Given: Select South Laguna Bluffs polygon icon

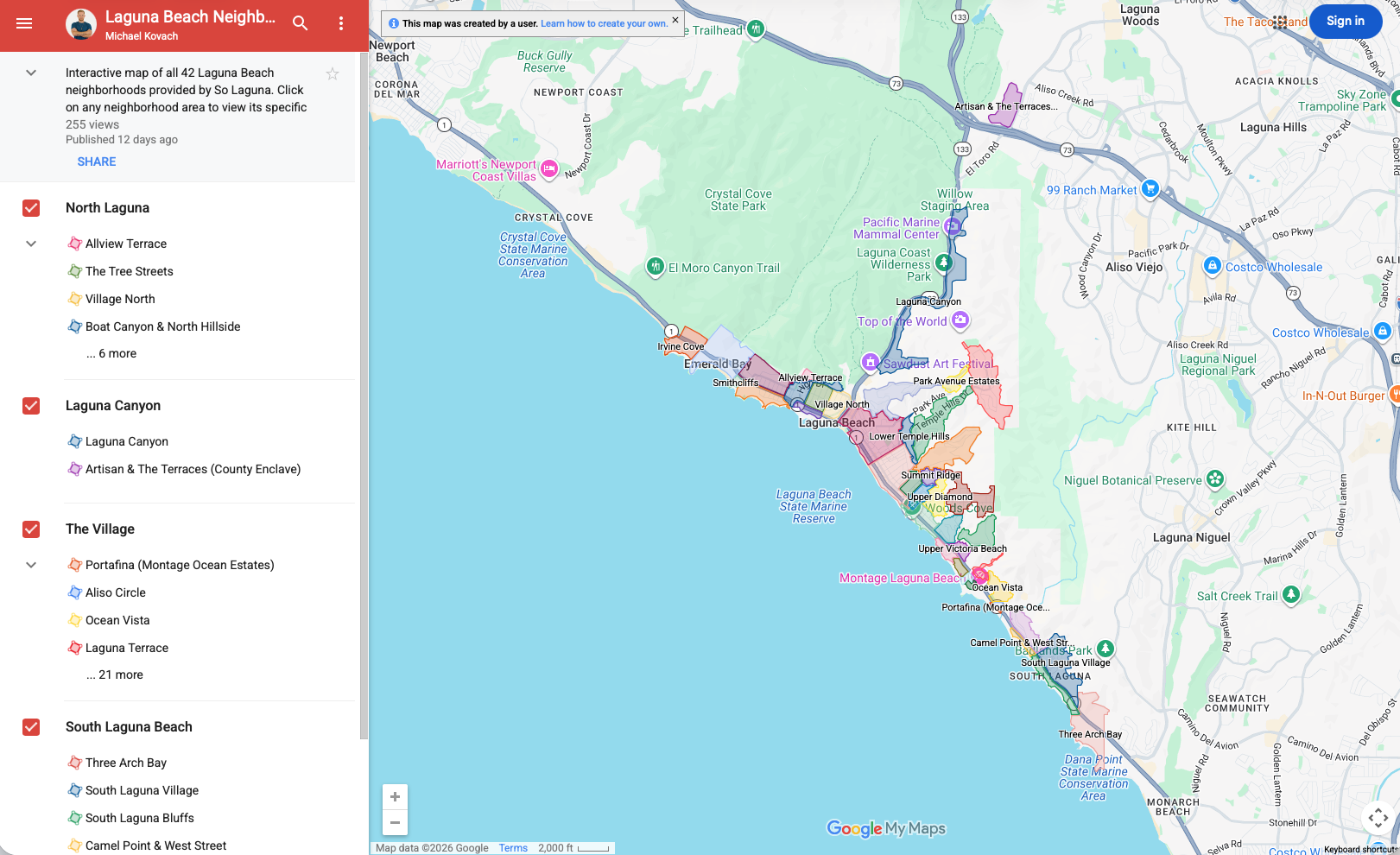Looking at the screenshot, I should pos(75,818).
